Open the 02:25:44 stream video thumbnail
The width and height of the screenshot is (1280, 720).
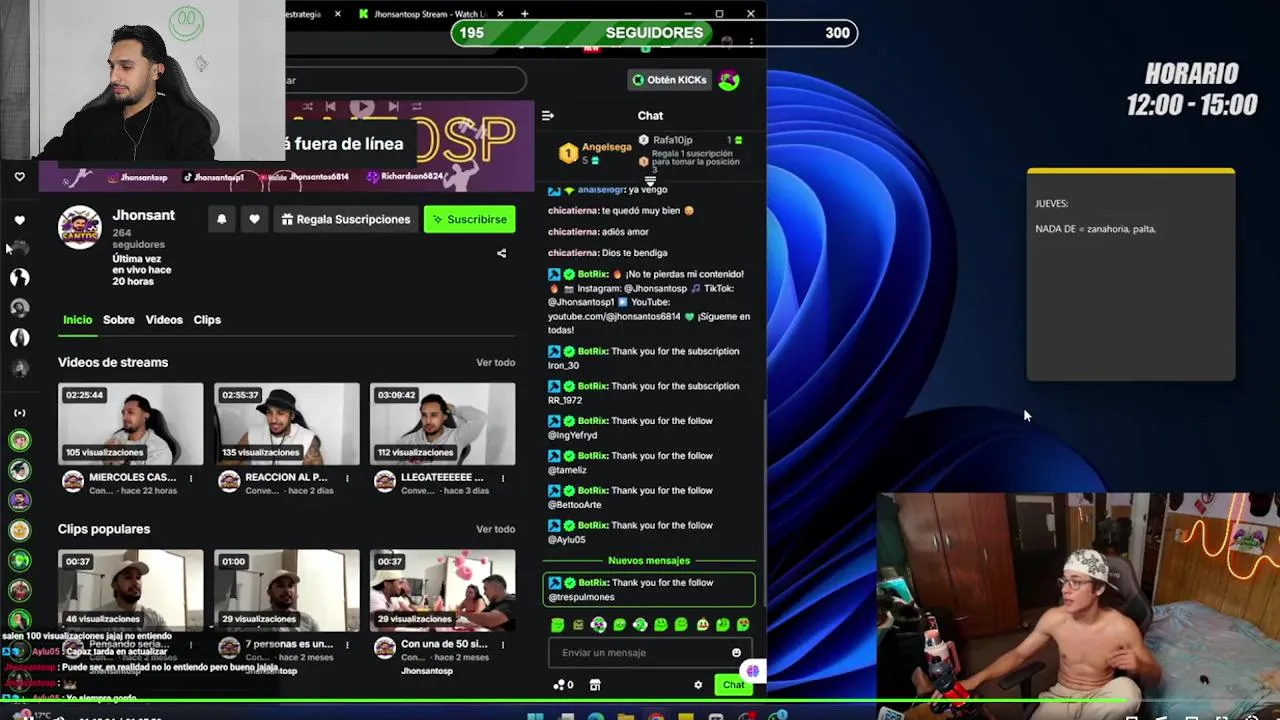[x=130, y=424]
